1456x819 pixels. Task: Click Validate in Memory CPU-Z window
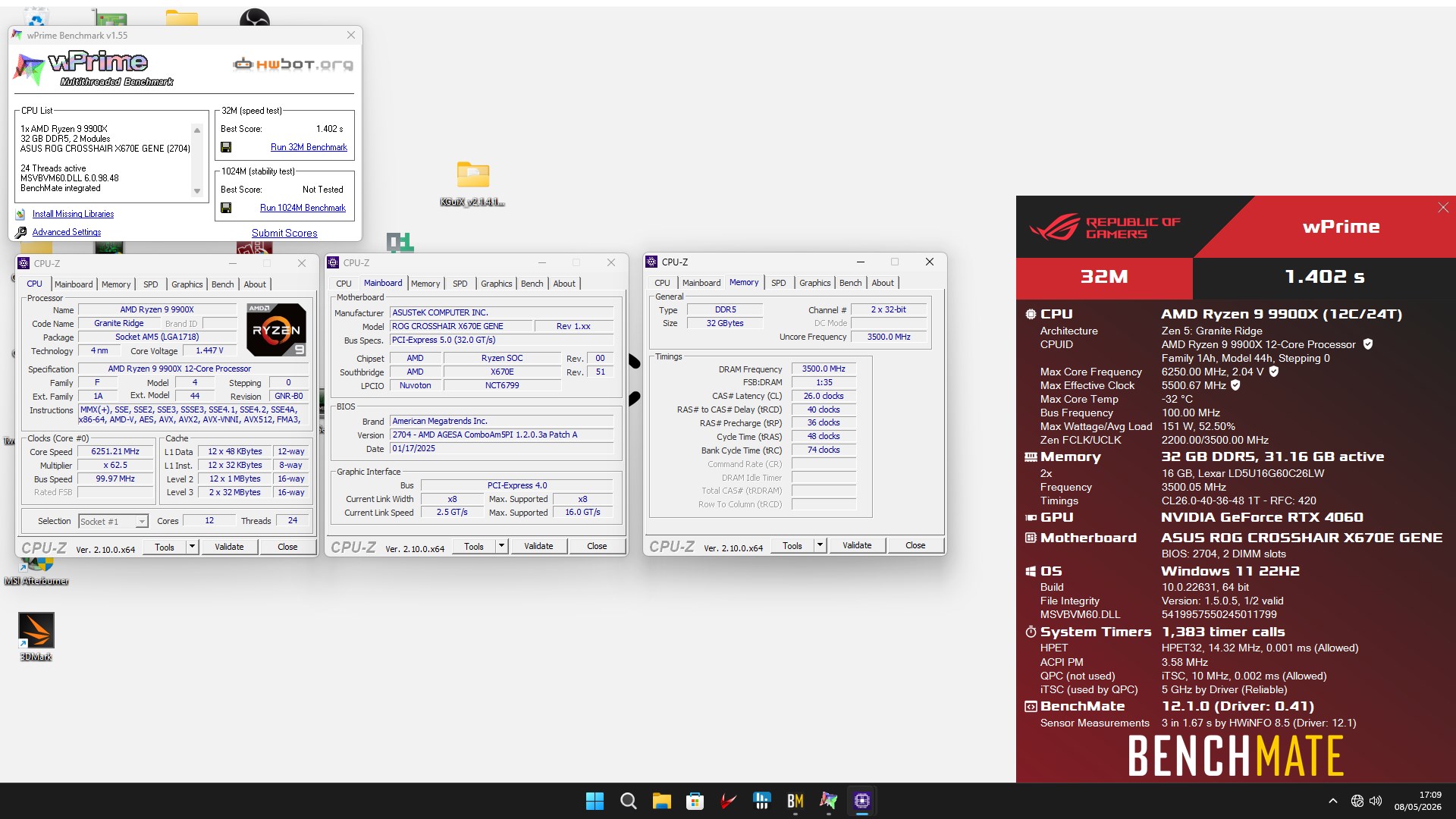coord(857,545)
